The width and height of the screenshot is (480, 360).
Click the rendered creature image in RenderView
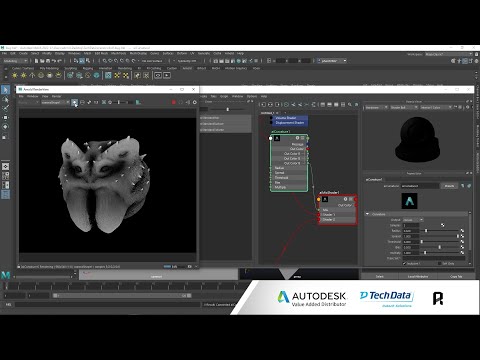(104, 184)
